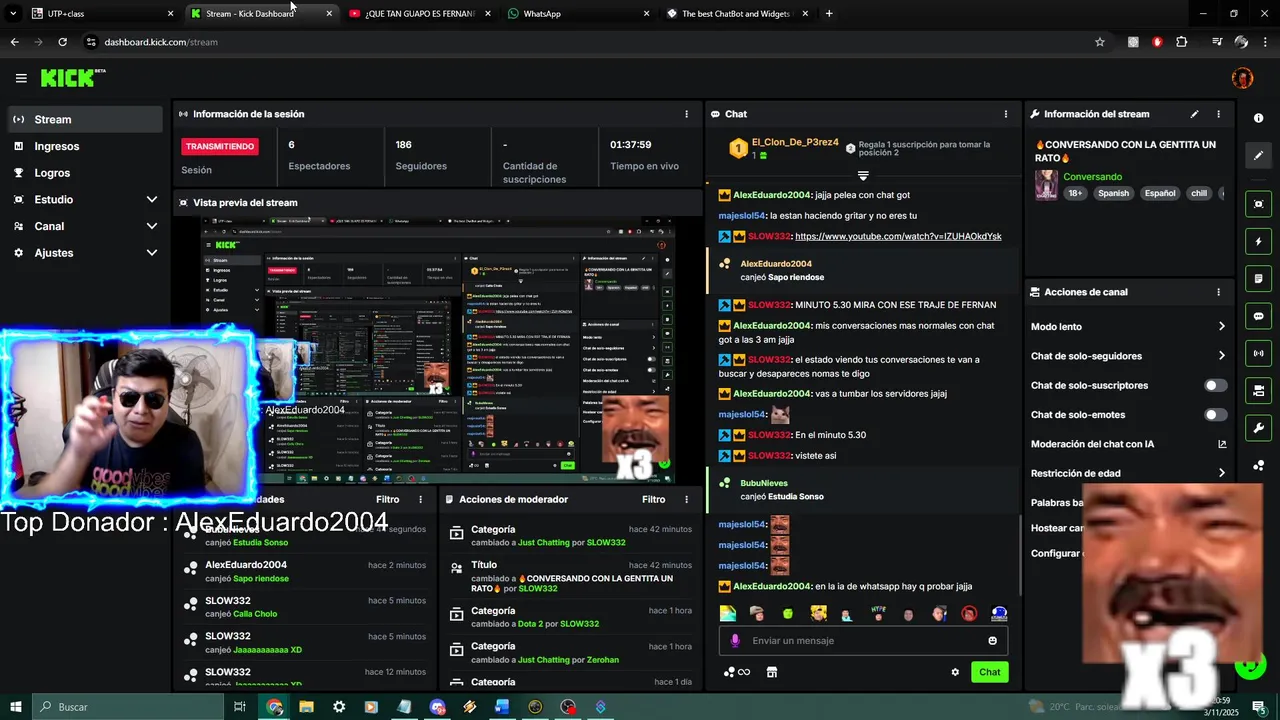This screenshot has width=1280, height=720.
Task: Expand Modo lento options
Action: [x=1222, y=326]
